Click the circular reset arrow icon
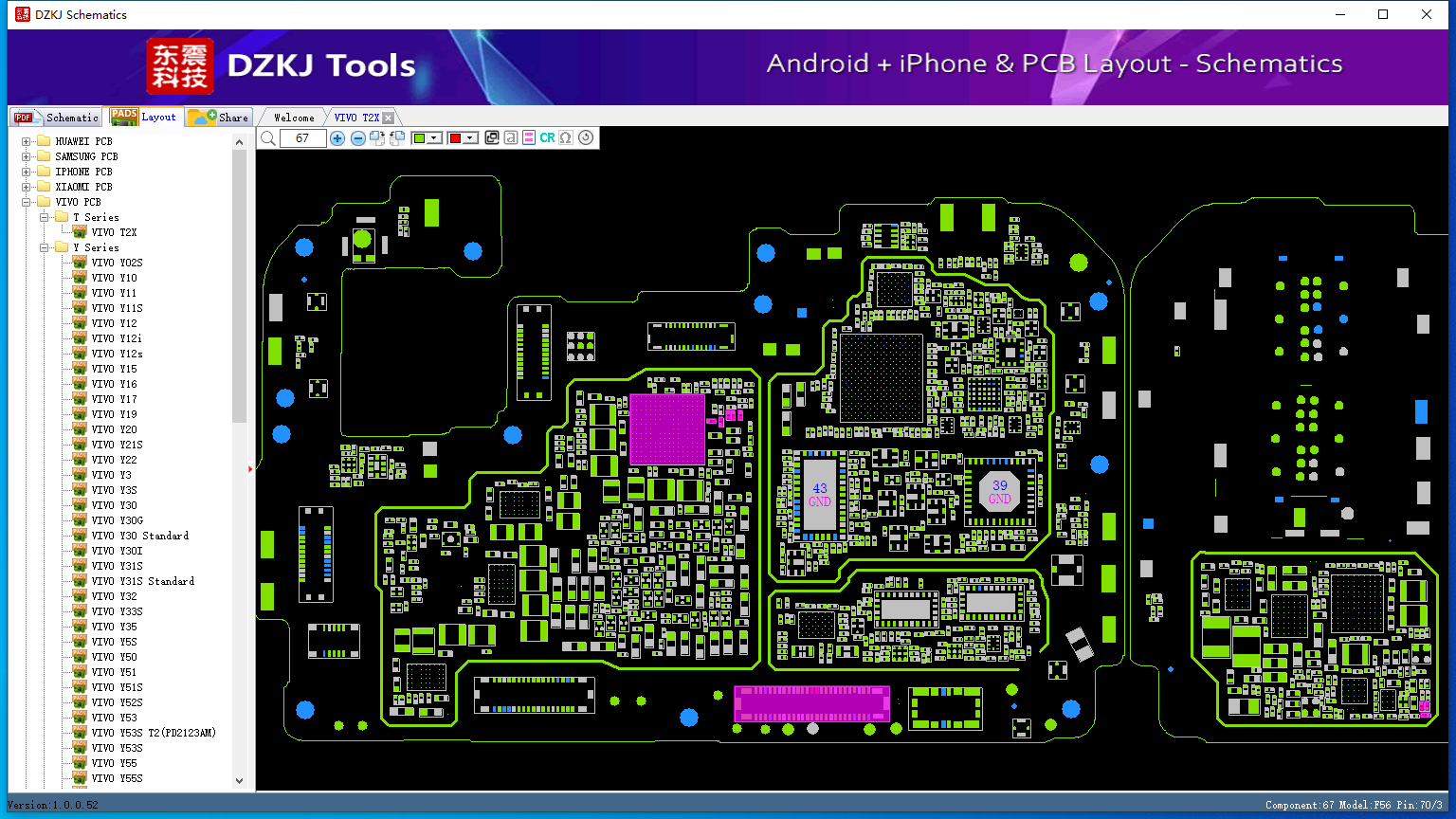This screenshot has height=819, width=1456. tap(586, 138)
